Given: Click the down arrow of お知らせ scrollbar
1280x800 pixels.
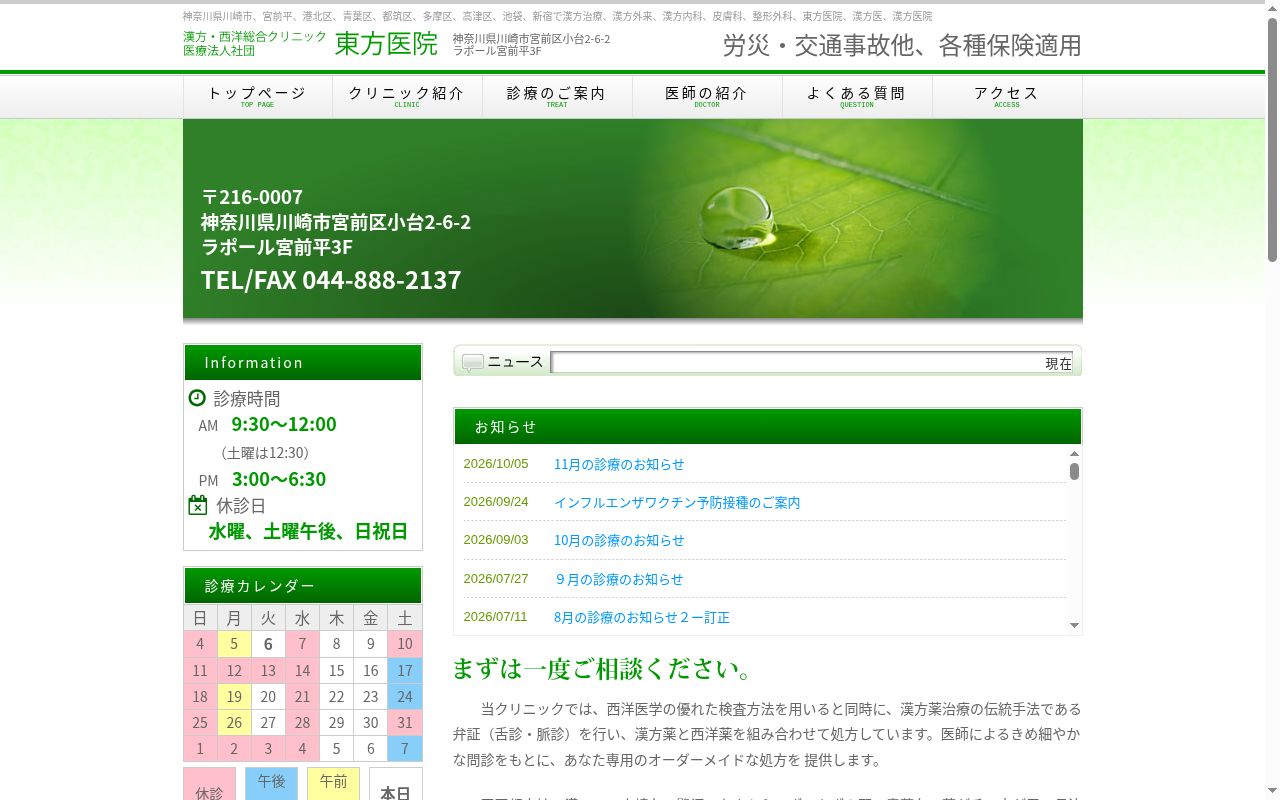Looking at the screenshot, I should (x=1074, y=626).
